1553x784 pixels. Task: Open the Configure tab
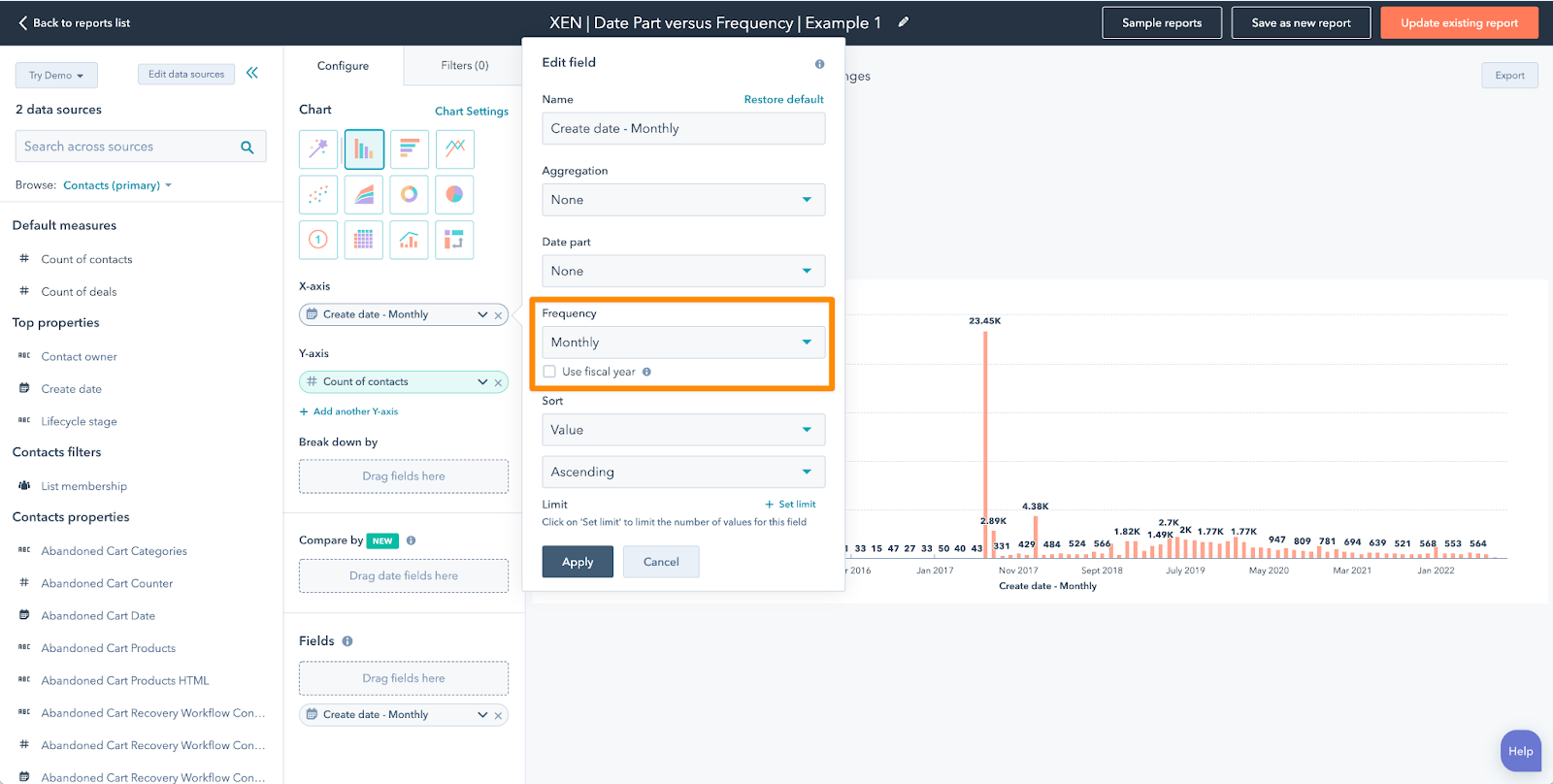tap(343, 66)
